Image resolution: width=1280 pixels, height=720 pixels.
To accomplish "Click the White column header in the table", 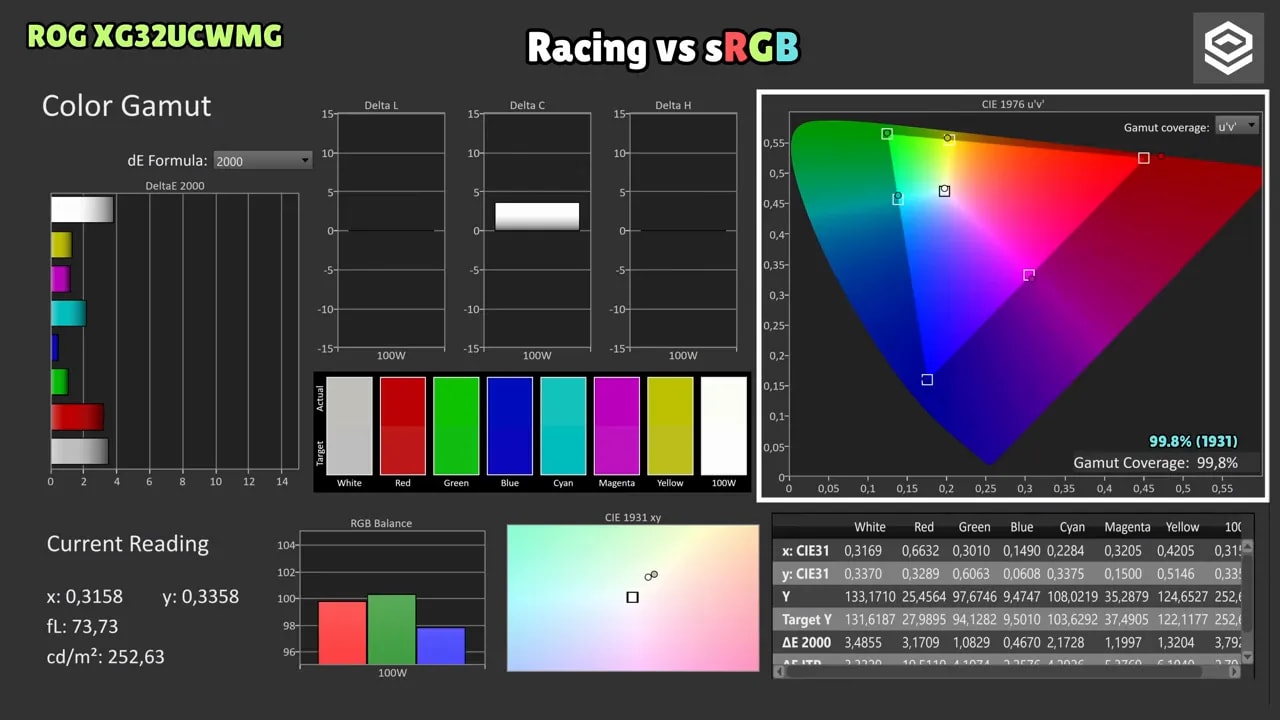I will (870, 527).
